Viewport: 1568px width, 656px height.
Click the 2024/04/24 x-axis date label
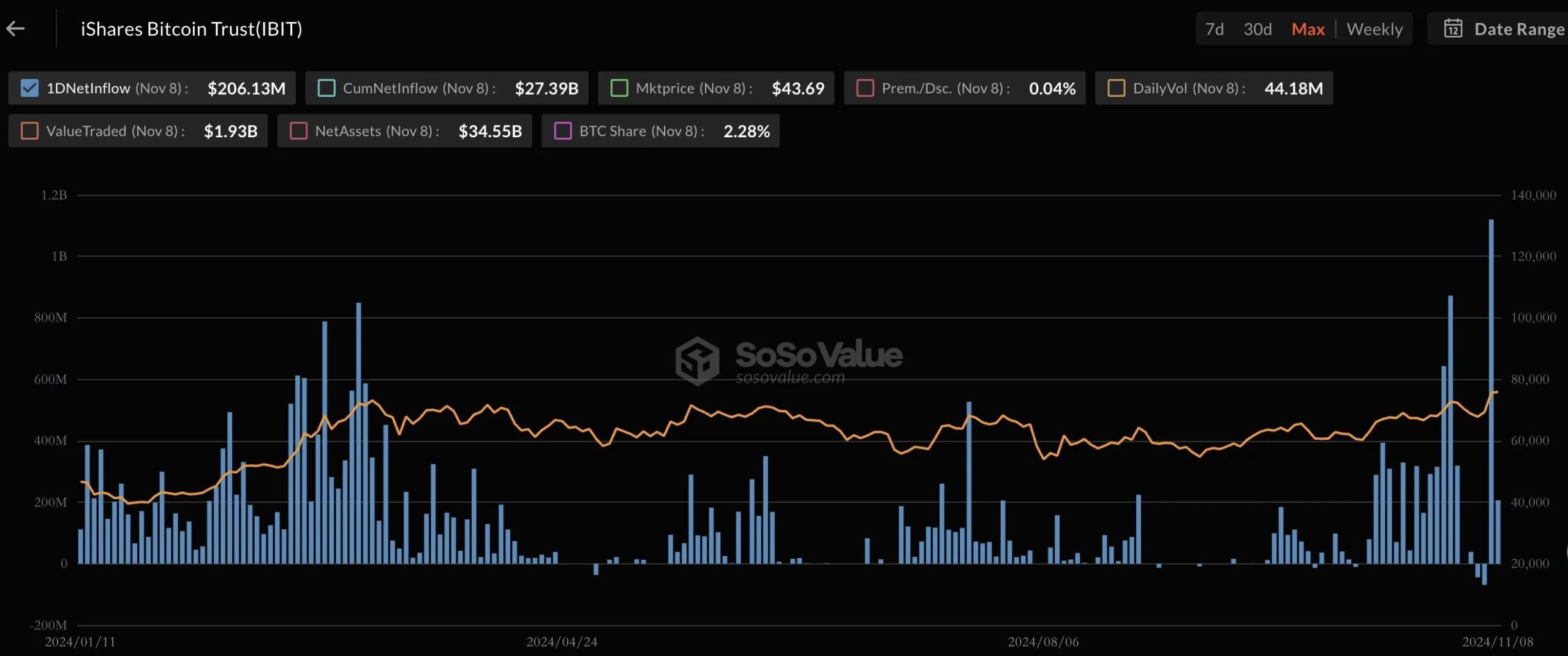pyautogui.click(x=562, y=641)
